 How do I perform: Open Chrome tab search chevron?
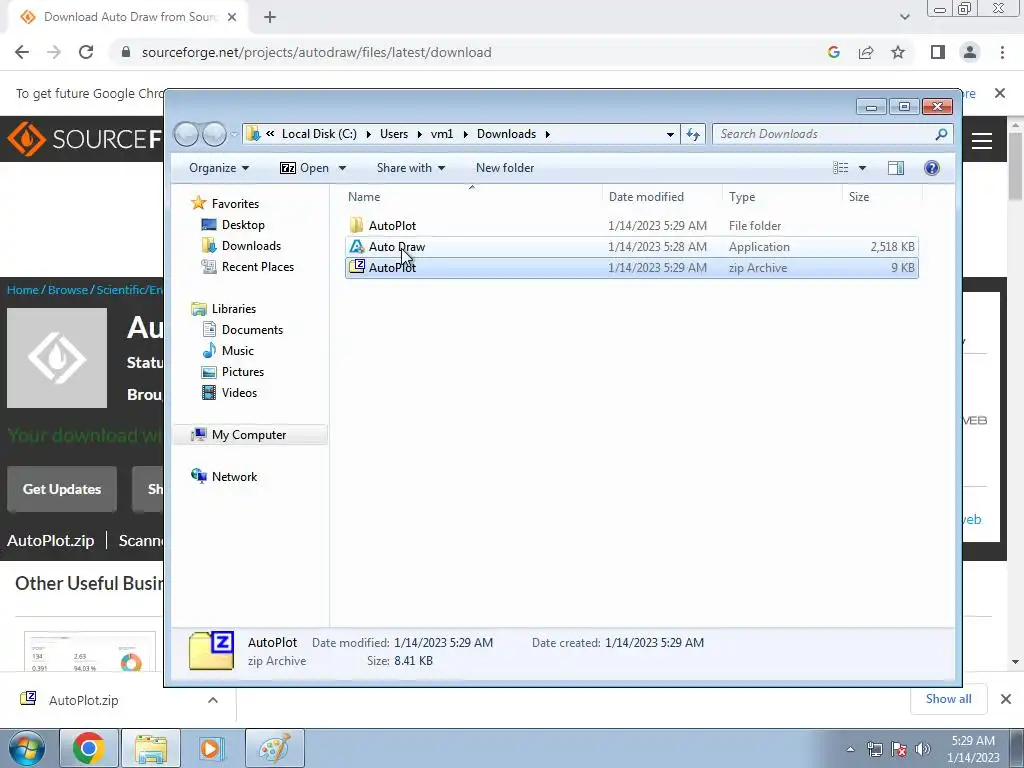(904, 17)
